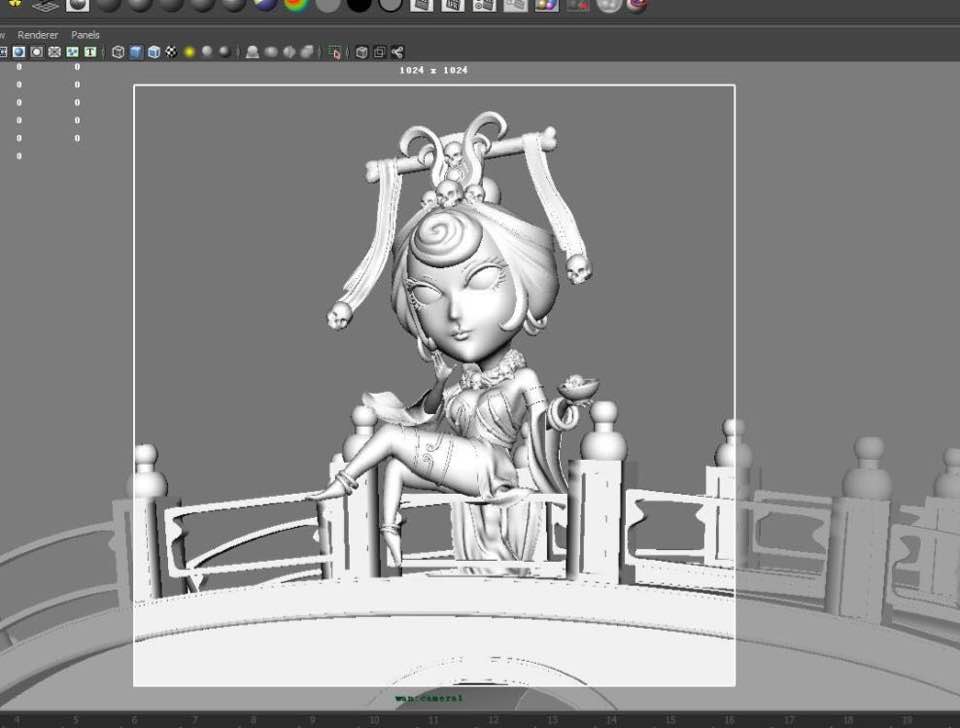Click the motion blur sphere icon
Screen dimensions: 960x728
271,52
